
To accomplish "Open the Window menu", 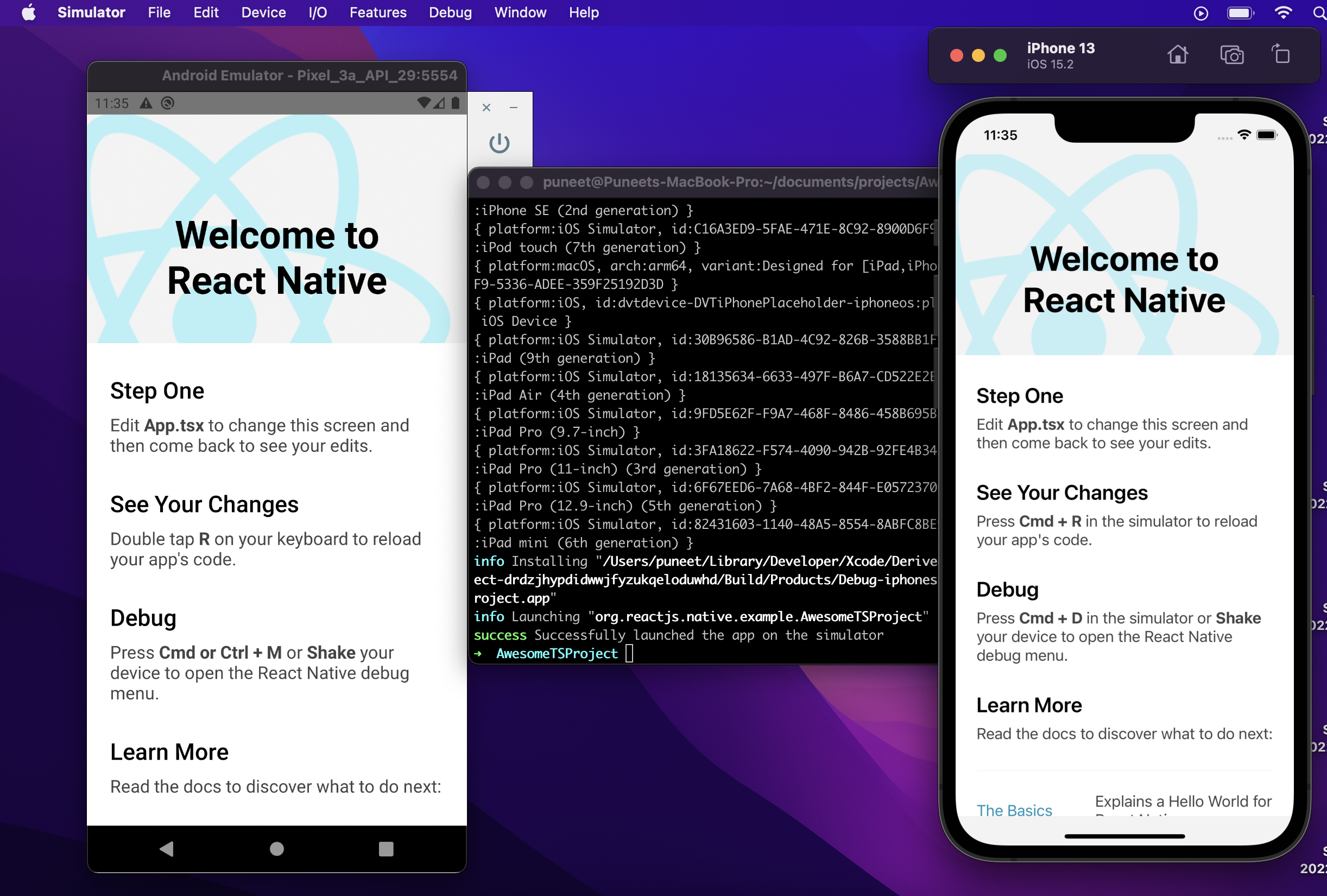I will 520,12.
